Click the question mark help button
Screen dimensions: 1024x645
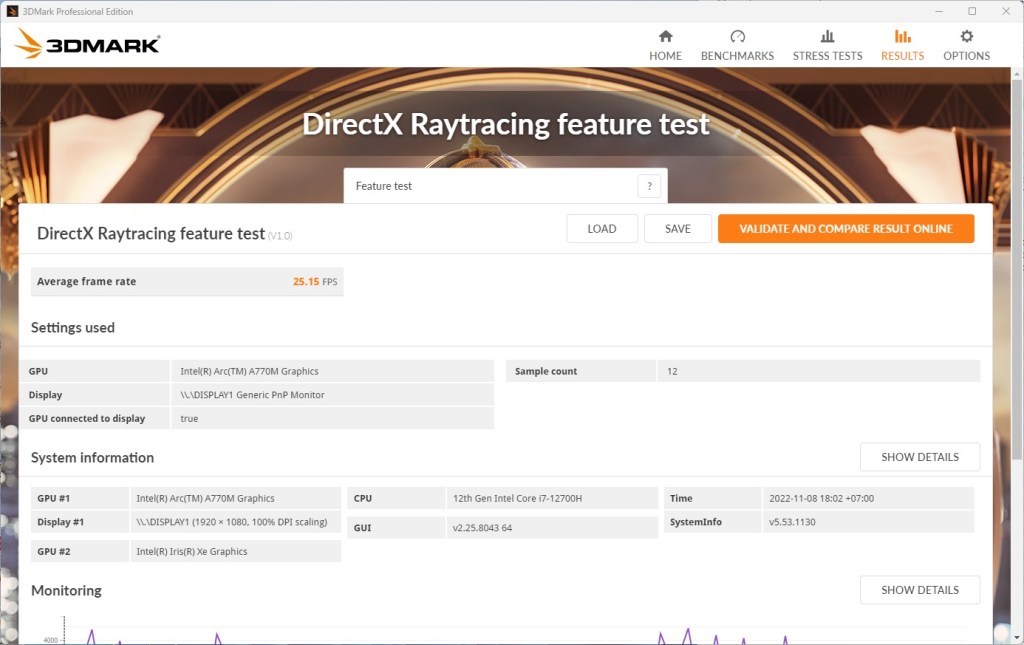coord(649,186)
